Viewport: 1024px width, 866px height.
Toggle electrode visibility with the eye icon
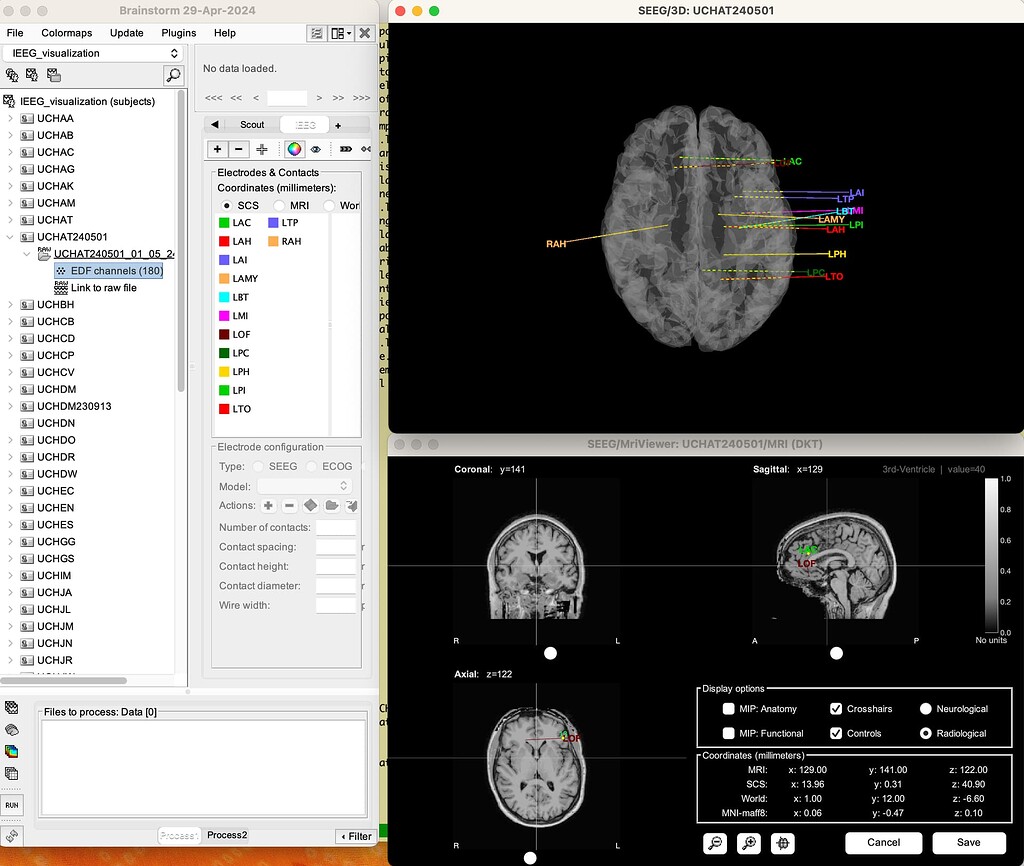[318, 148]
